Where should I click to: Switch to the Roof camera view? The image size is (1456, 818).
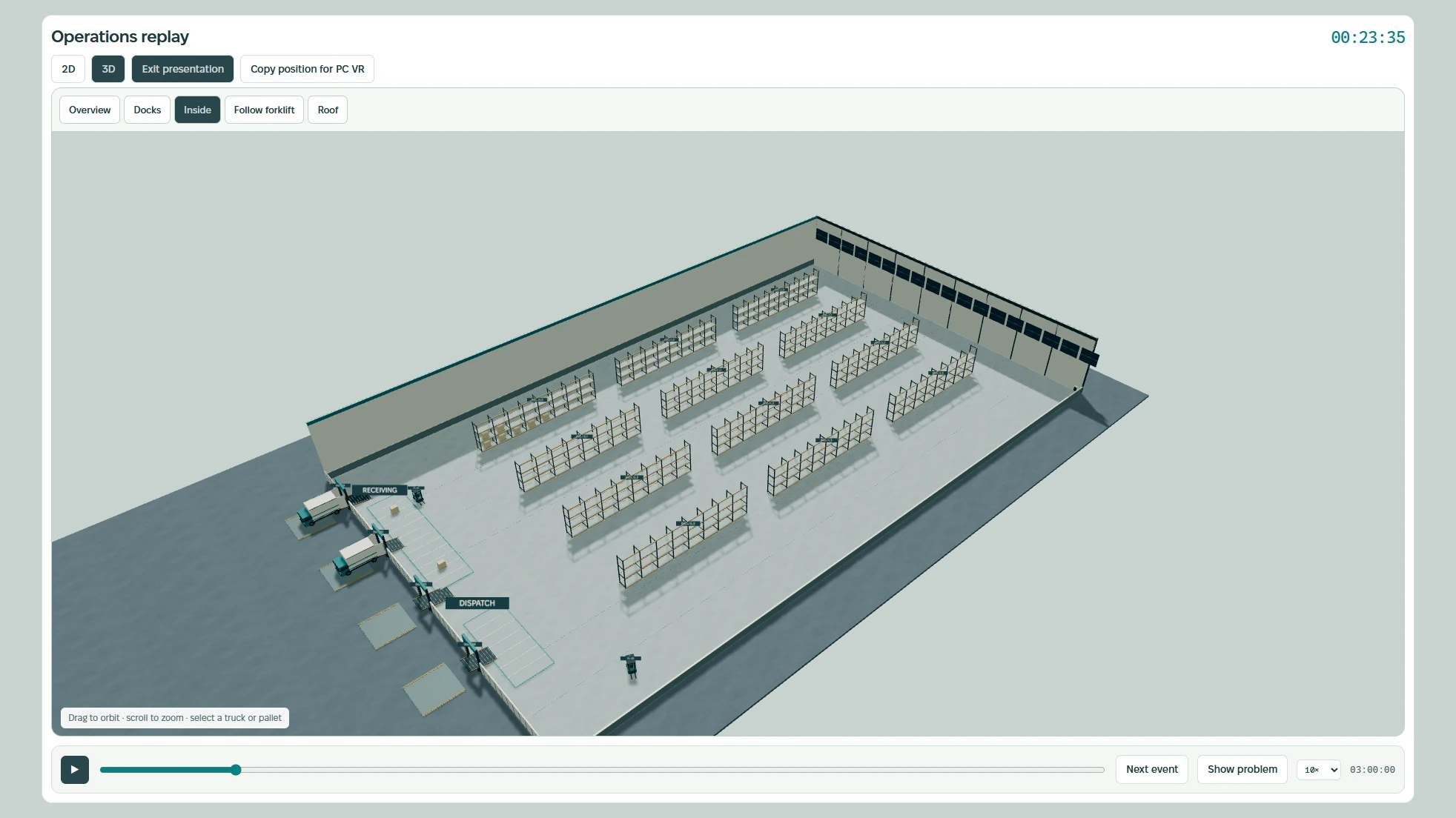point(328,110)
